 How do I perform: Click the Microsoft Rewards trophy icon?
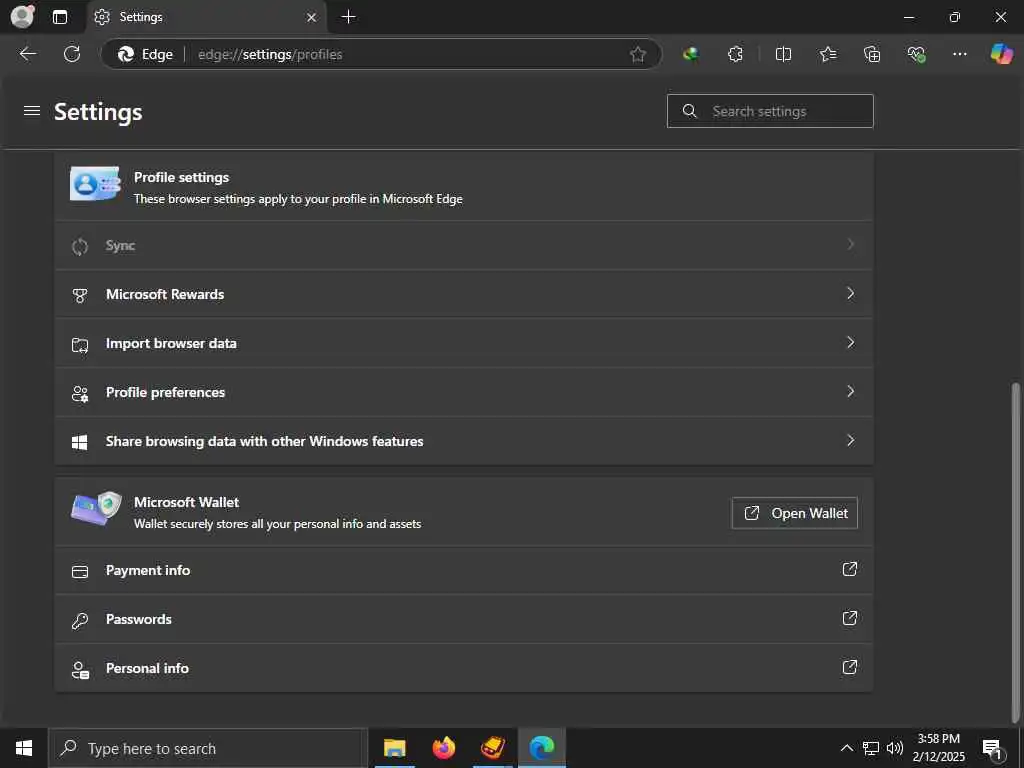80,295
